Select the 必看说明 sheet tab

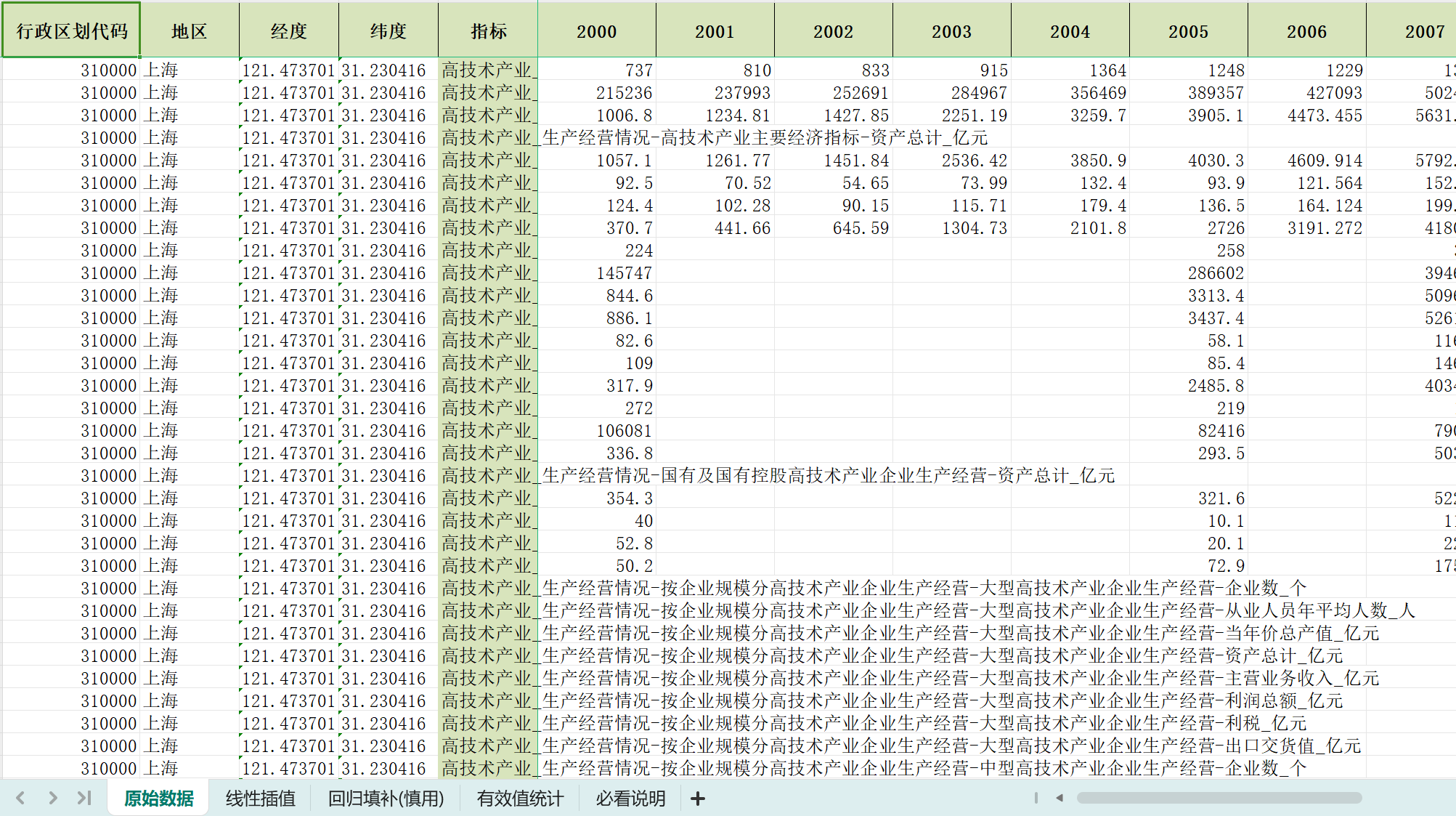pos(630,799)
